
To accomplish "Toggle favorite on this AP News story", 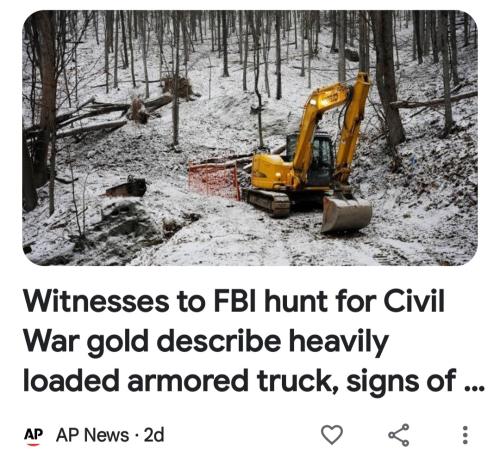I will pos(332,435).
